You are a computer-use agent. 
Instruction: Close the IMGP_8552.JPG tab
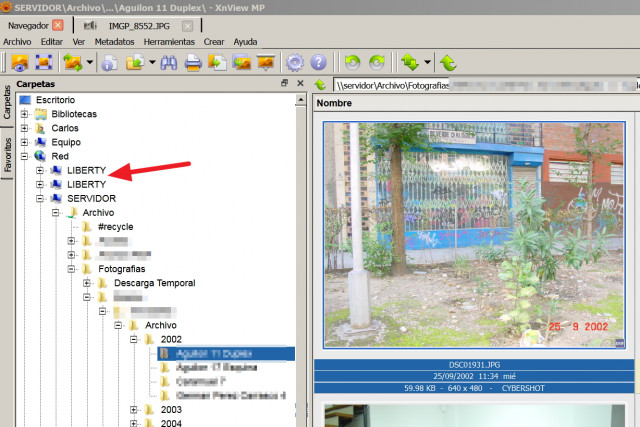[187, 26]
